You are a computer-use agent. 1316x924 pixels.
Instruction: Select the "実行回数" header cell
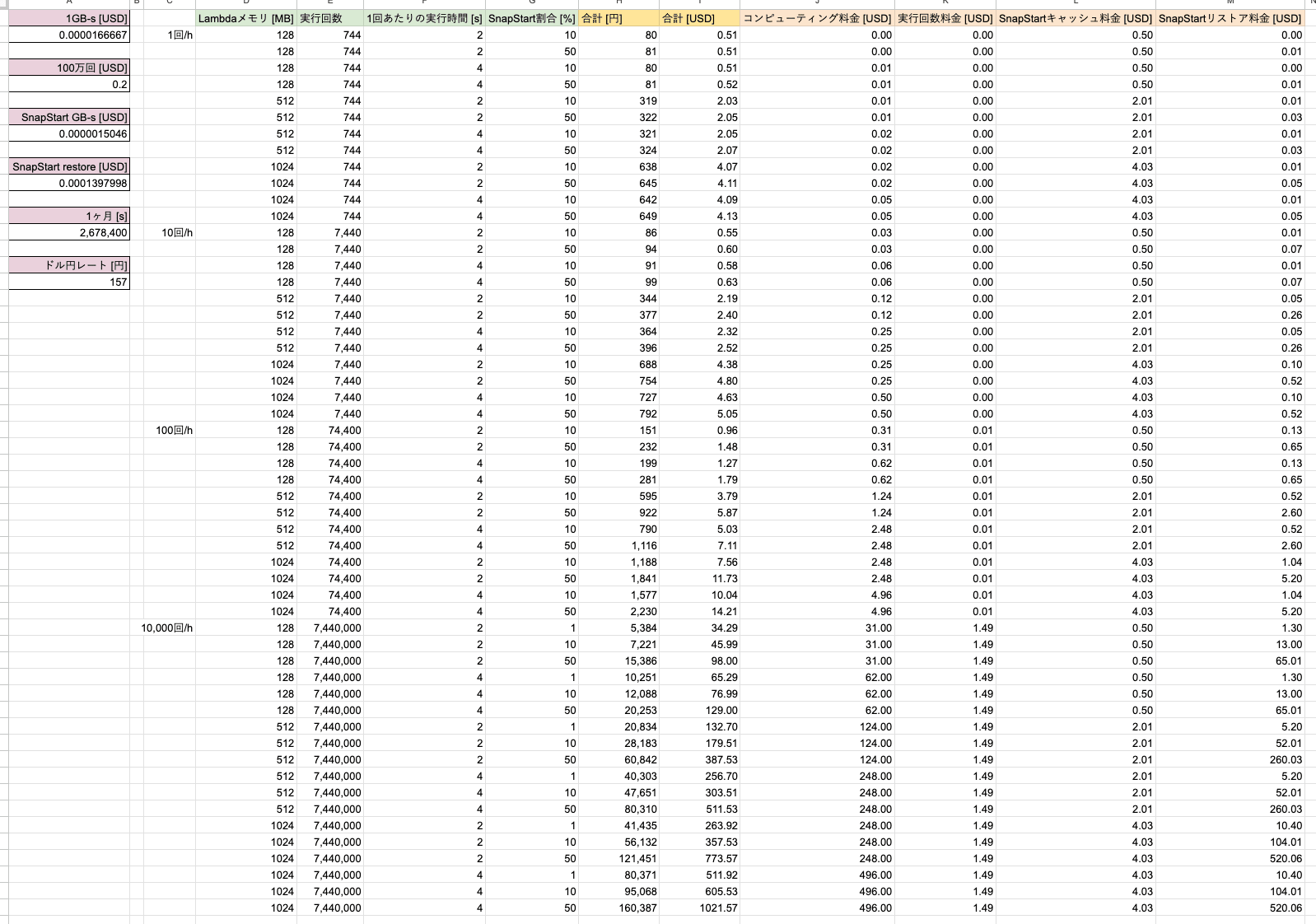(330, 18)
